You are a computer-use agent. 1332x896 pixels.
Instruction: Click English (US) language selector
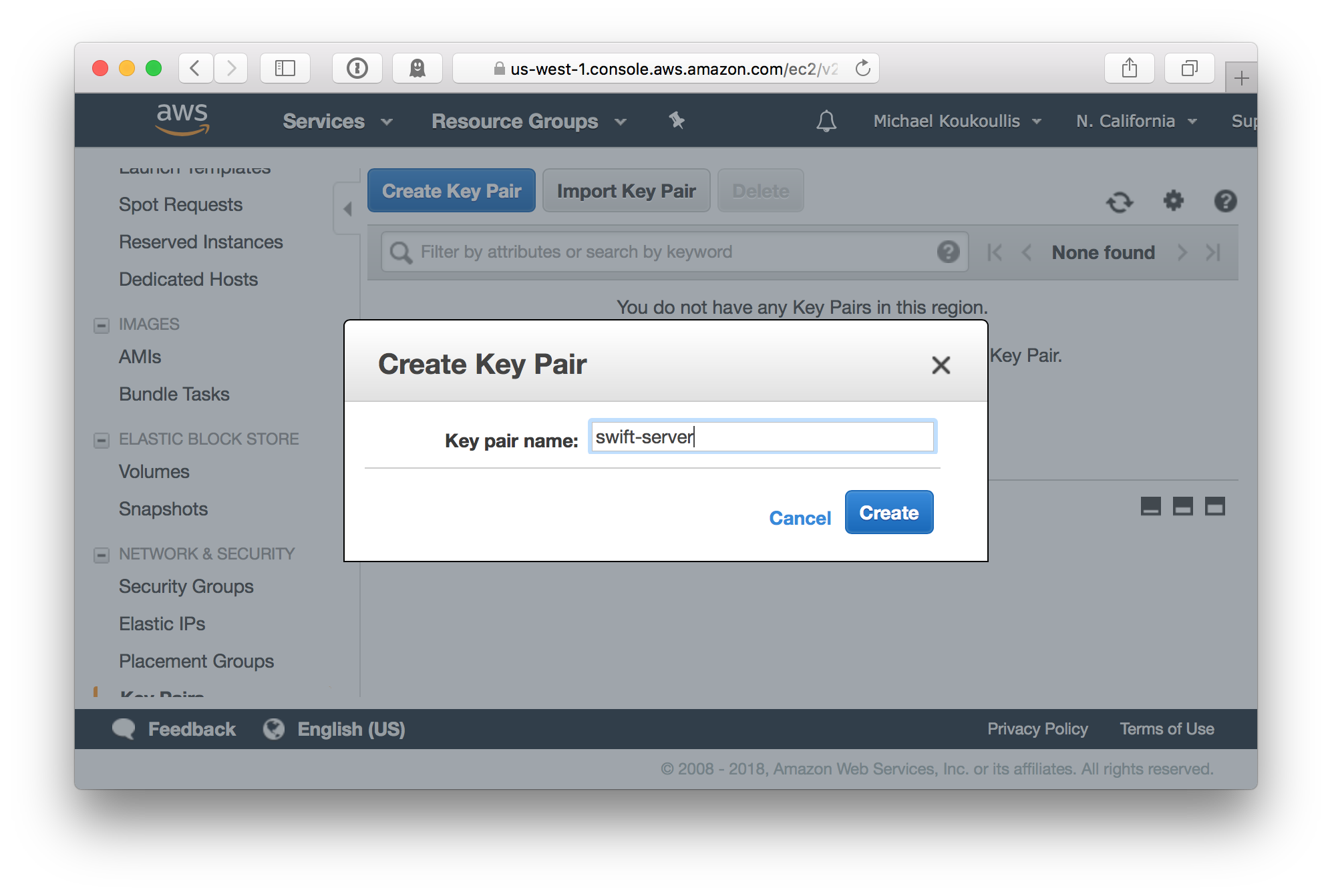pos(351,729)
